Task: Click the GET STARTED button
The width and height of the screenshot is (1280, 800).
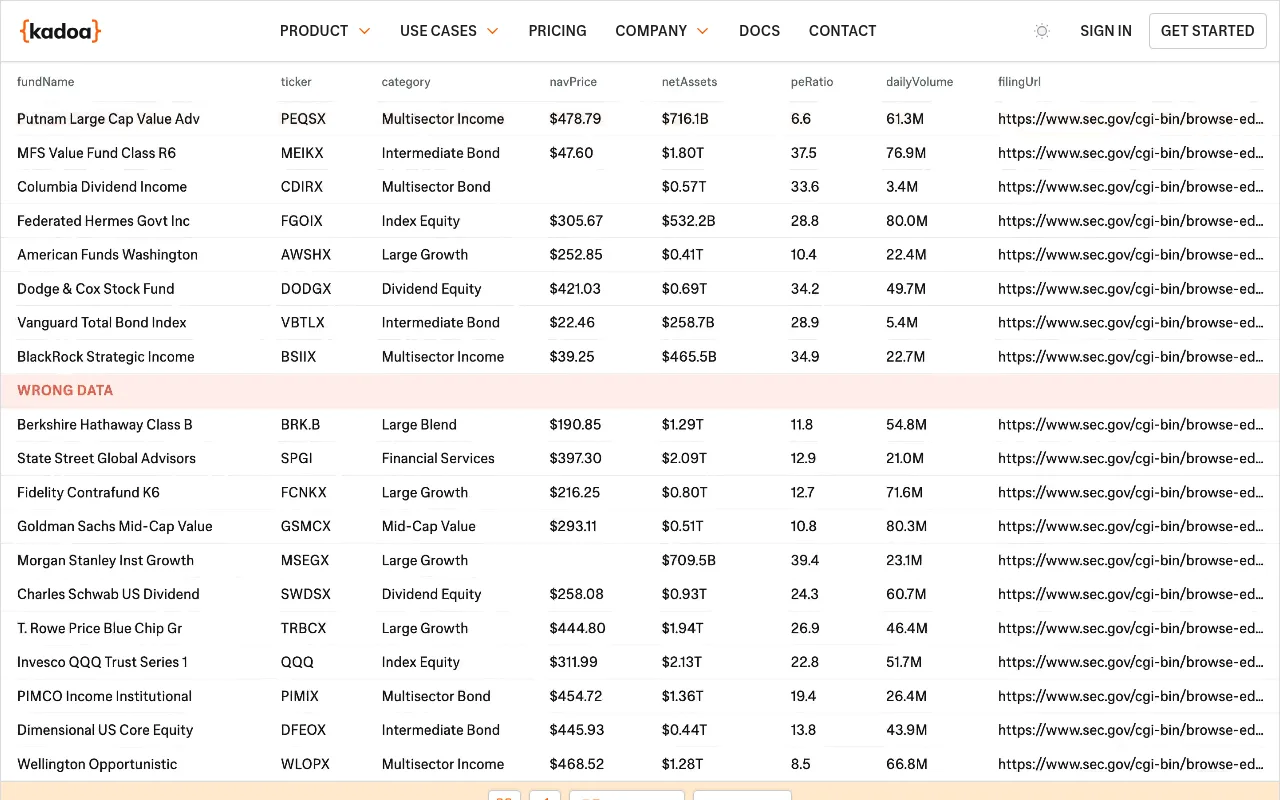Action: click(1207, 31)
